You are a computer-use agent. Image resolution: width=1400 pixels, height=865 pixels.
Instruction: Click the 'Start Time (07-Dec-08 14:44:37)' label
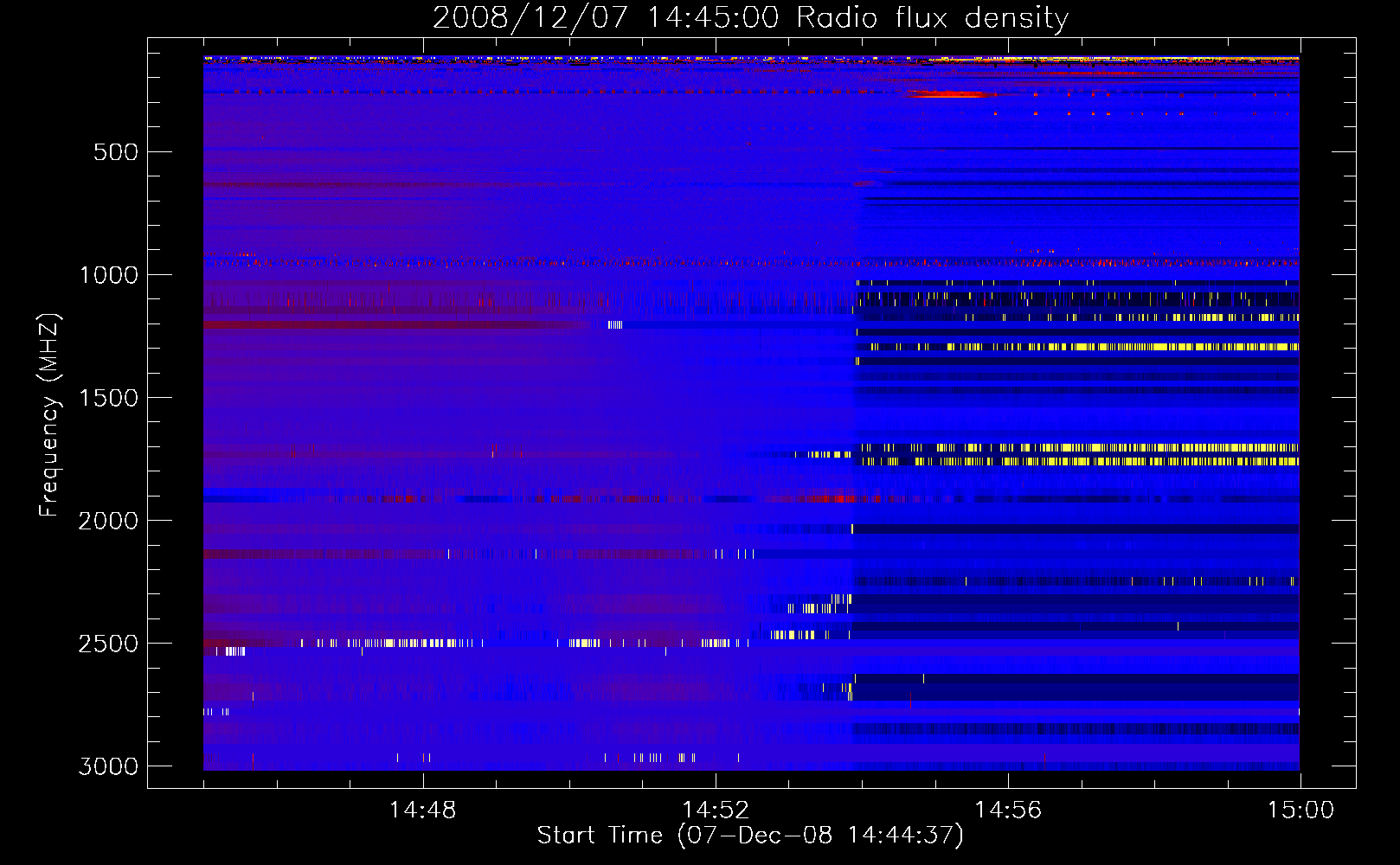(750, 835)
